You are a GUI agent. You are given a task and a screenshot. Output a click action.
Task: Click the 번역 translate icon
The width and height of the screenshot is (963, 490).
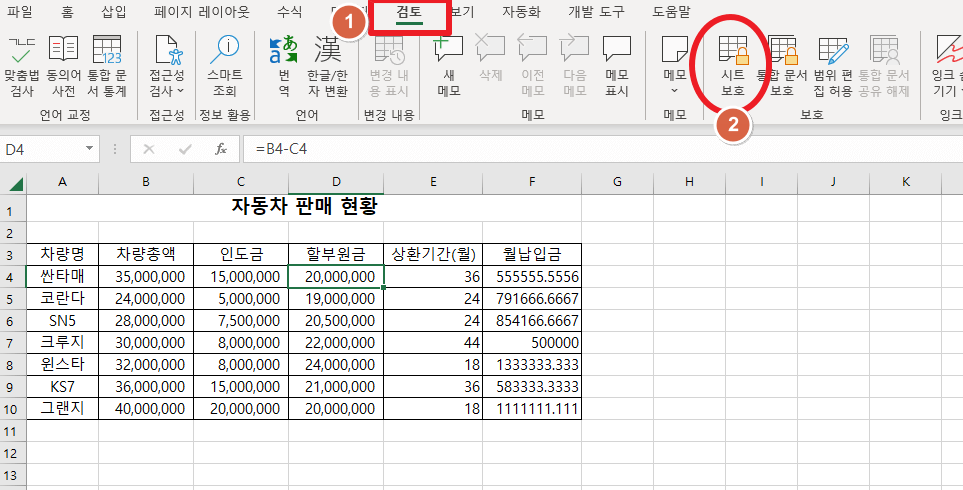(284, 50)
